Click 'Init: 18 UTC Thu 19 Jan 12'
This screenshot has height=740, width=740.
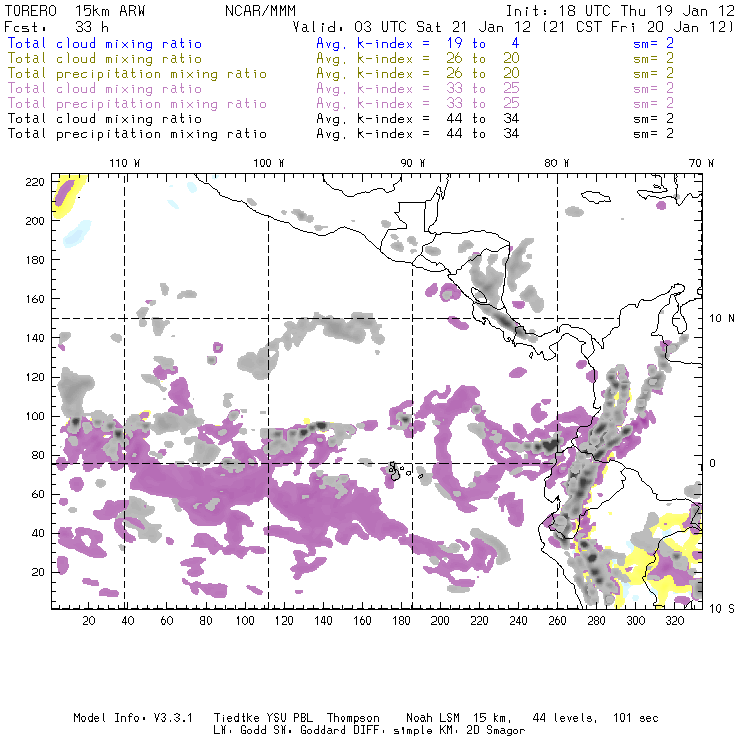[620, 11]
